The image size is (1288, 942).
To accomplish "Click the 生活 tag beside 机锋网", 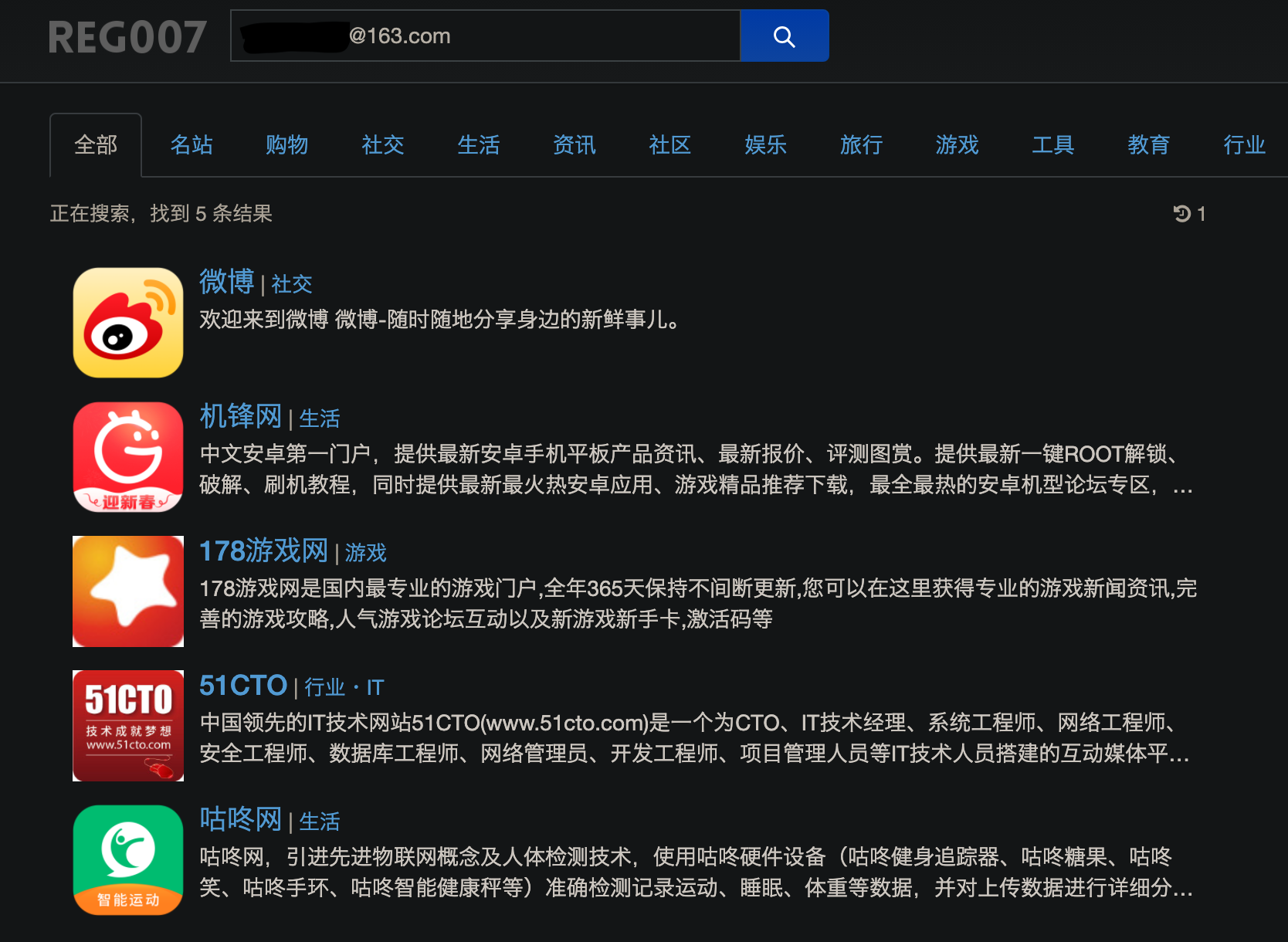I will 320,418.
